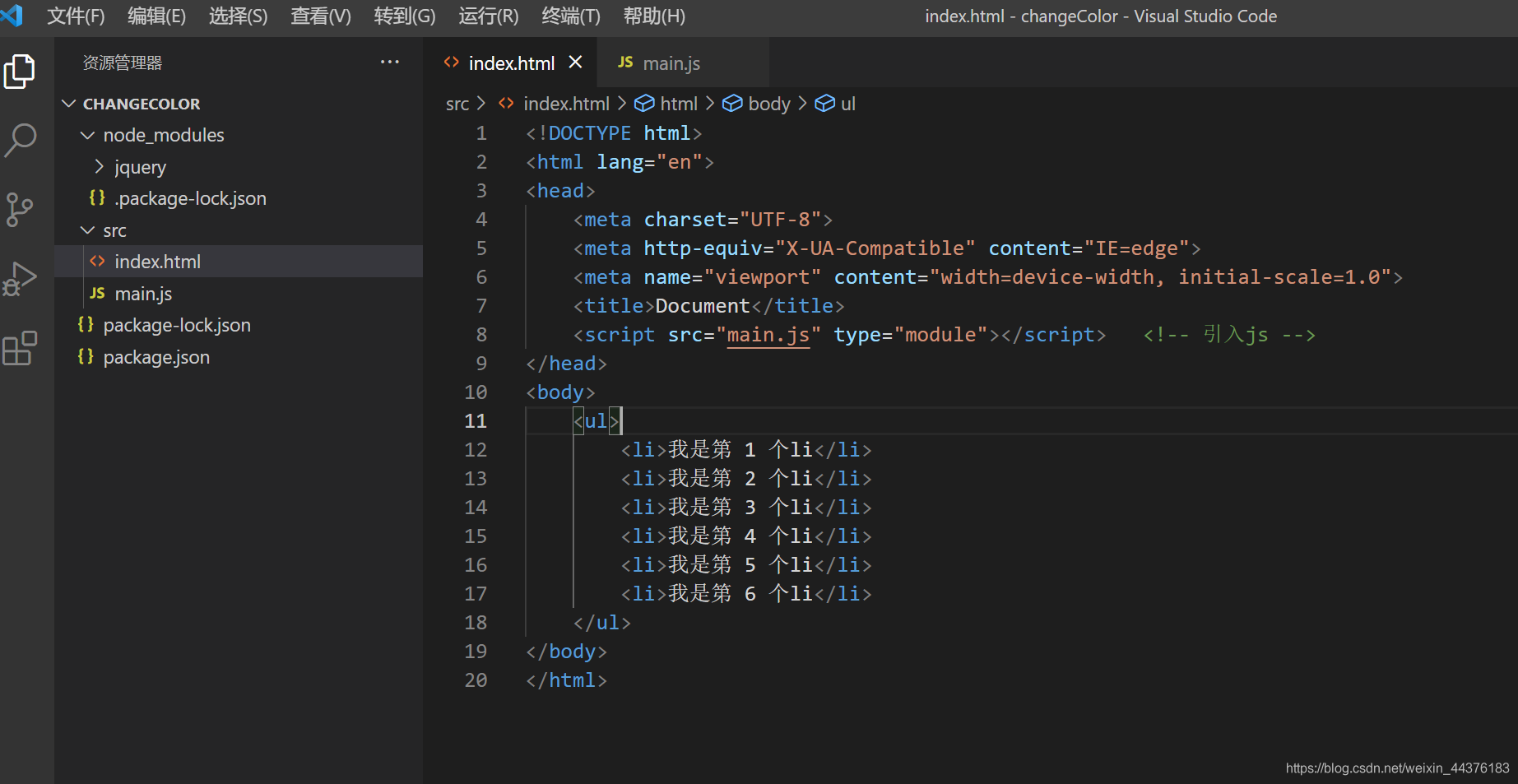Click line number 11 in the editor
The width and height of the screenshot is (1518, 784).
tap(476, 420)
